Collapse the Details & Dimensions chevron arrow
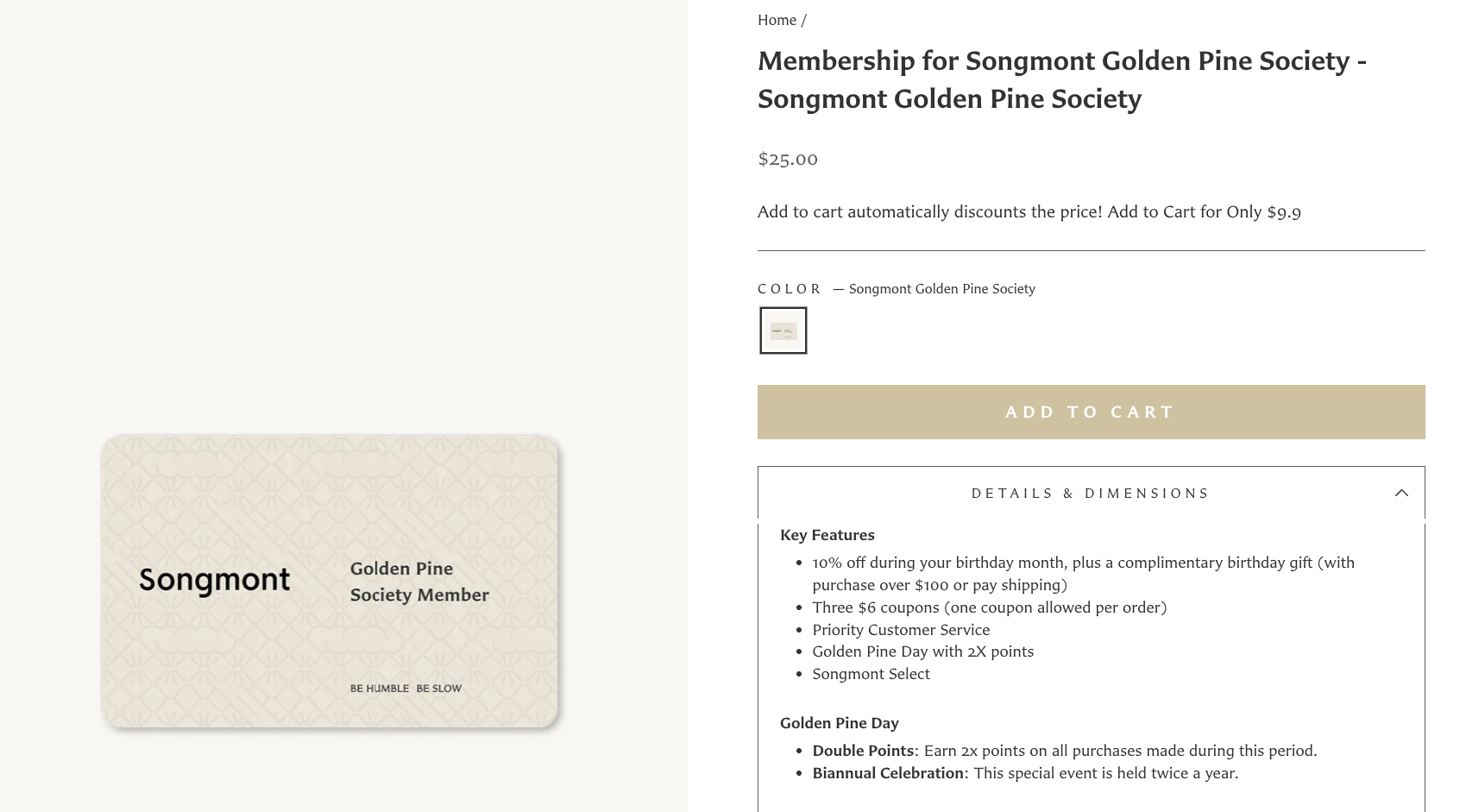Image resolution: width=1466 pixels, height=812 pixels. tap(1401, 493)
